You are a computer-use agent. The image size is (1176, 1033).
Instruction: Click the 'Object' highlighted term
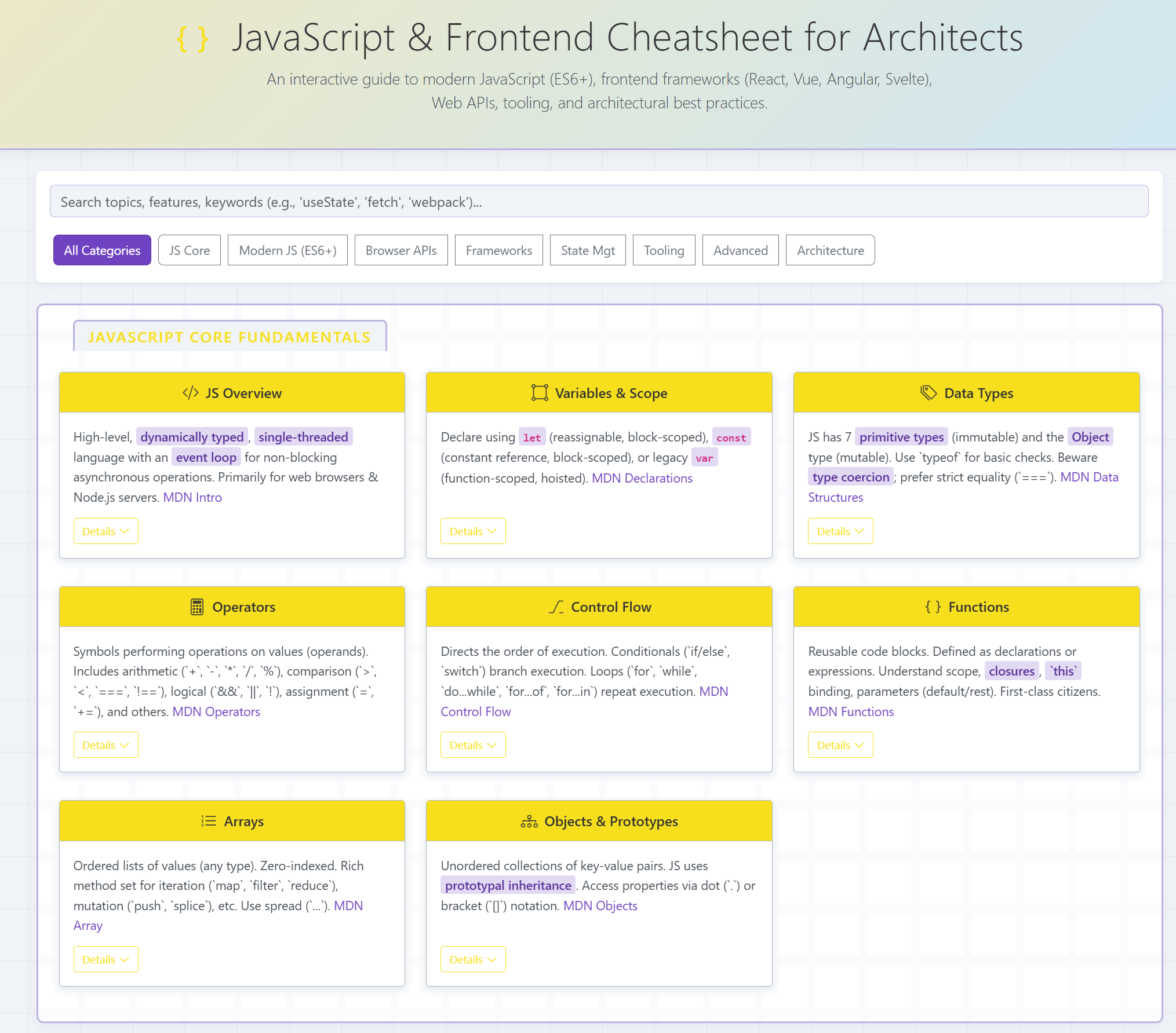1090,437
